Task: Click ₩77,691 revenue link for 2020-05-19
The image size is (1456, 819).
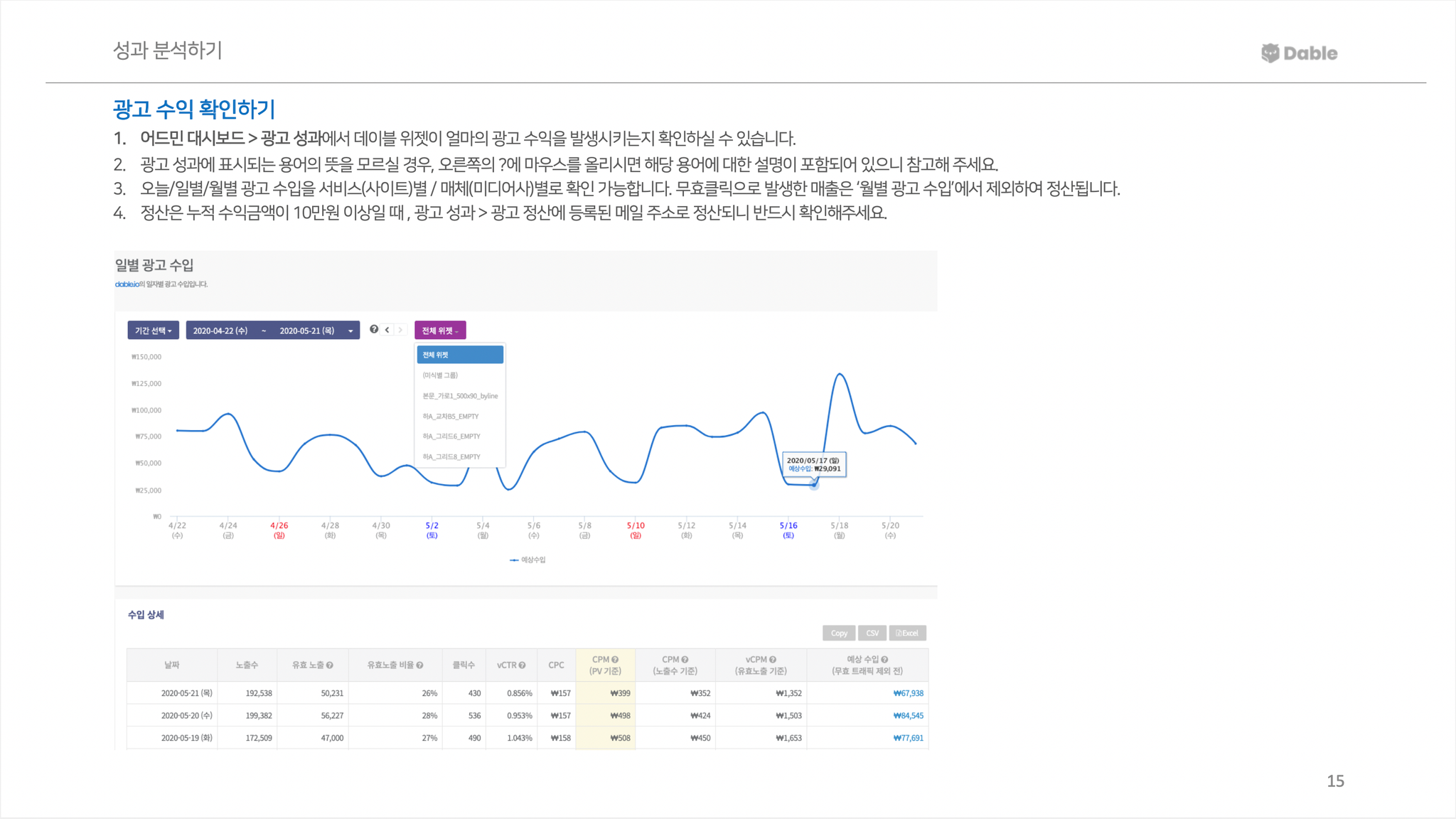Action: point(908,739)
